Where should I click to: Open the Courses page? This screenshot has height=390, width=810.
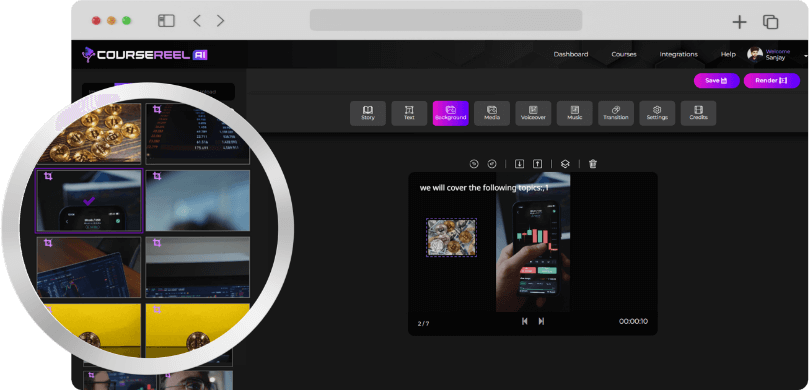624,54
